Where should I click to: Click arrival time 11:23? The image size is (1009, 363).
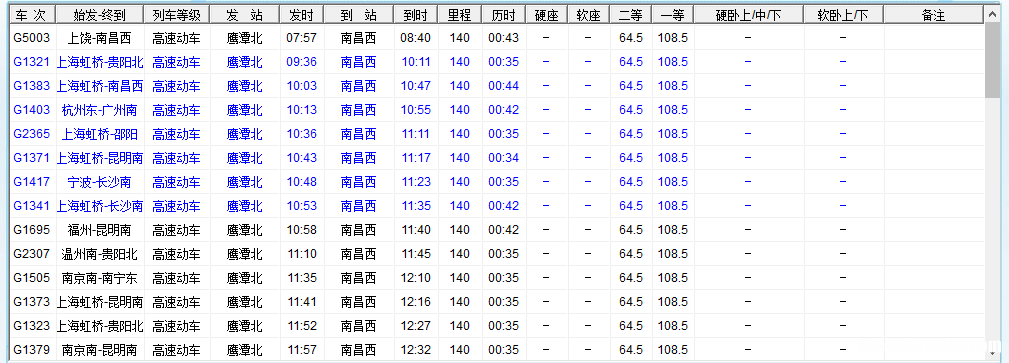[416, 182]
